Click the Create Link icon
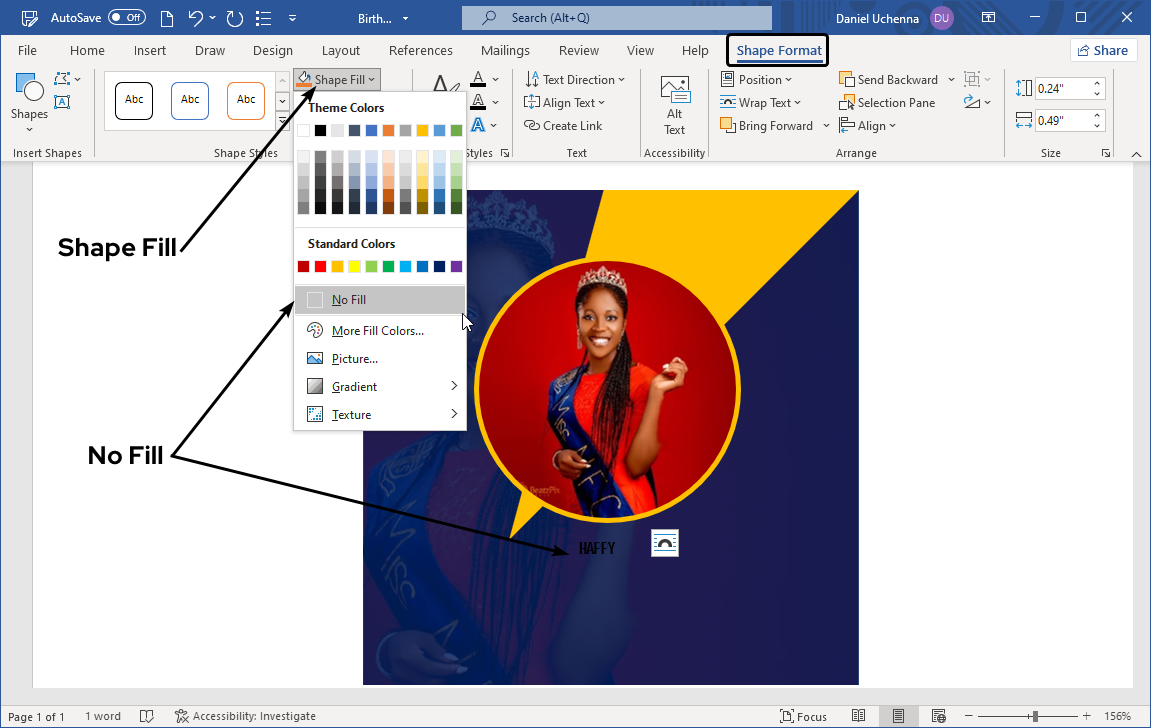 [532, 126]
